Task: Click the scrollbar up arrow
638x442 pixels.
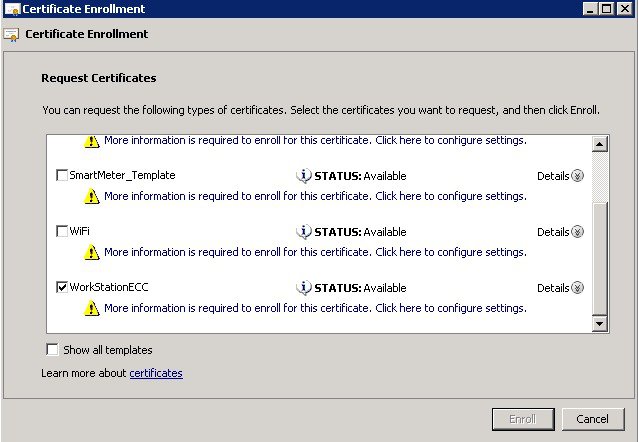Action: coord(600,144)
